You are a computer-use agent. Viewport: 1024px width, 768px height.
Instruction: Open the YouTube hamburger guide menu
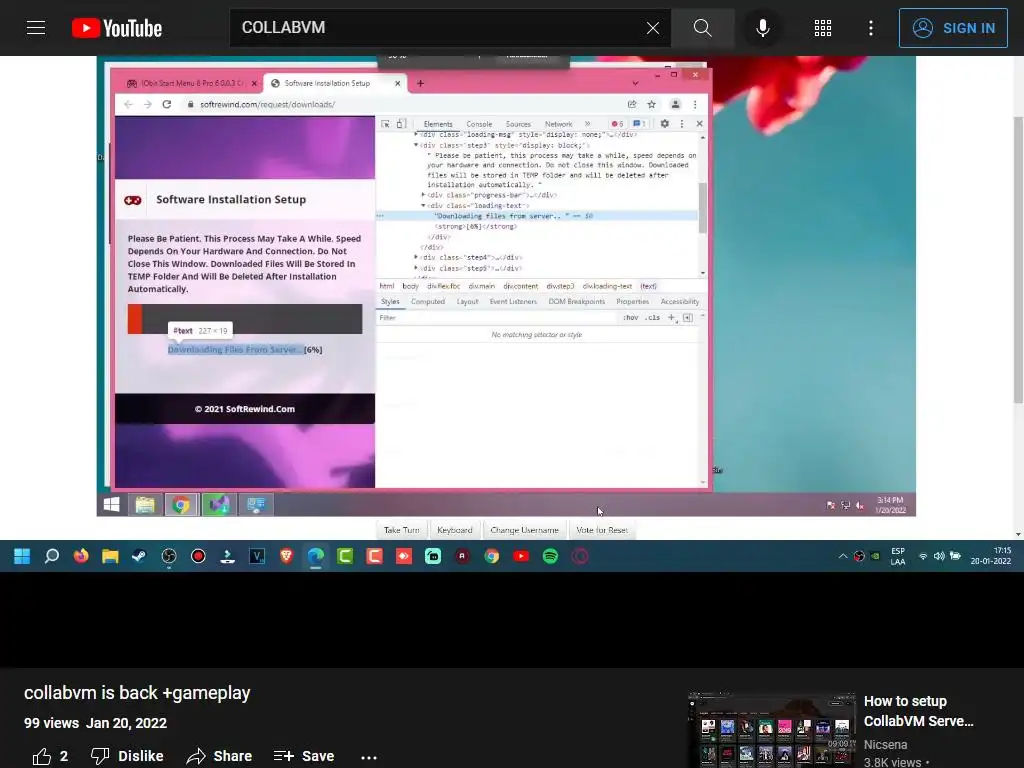tap(36, 28)
